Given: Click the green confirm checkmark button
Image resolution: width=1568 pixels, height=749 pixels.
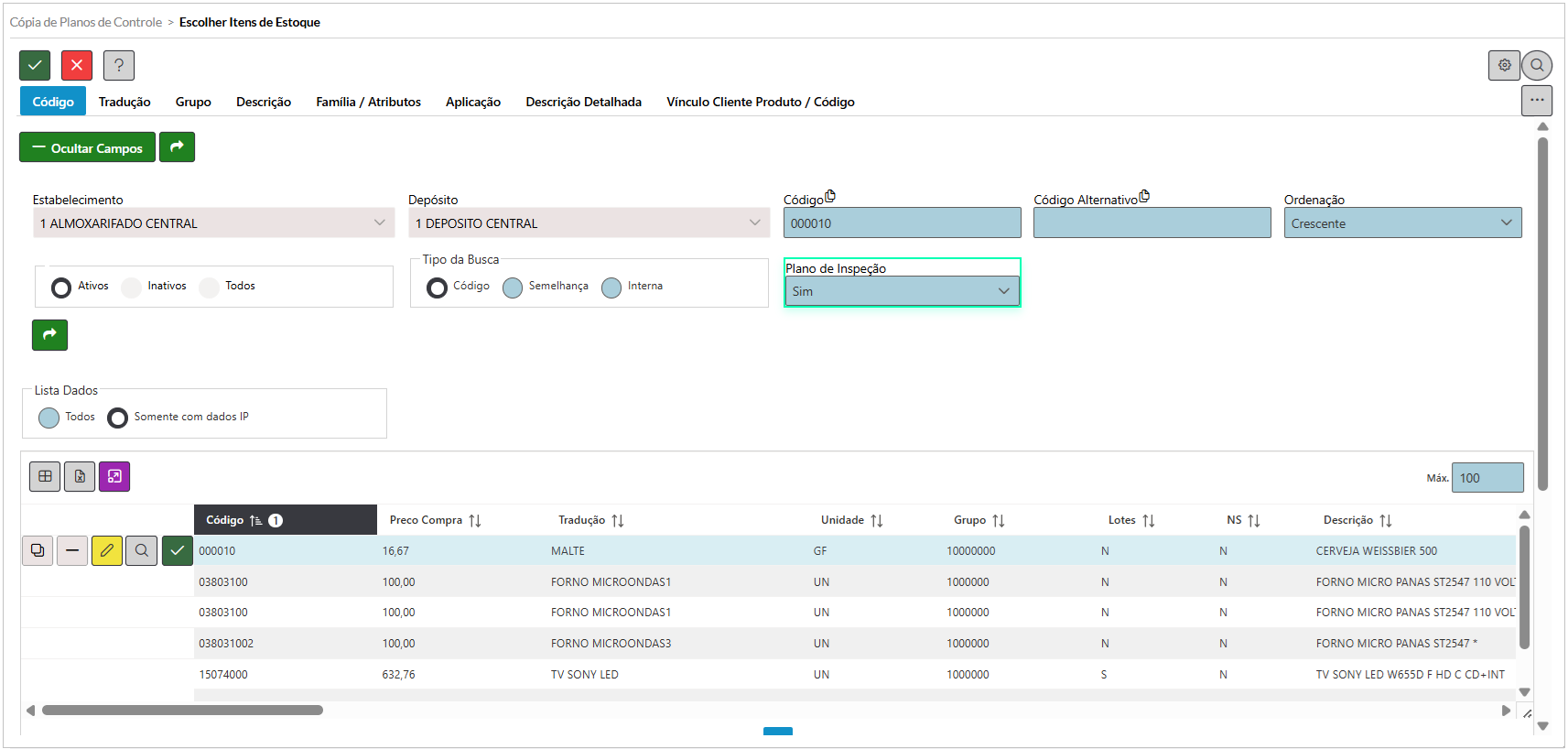Looking at the screenshot, I should [35, 65].
